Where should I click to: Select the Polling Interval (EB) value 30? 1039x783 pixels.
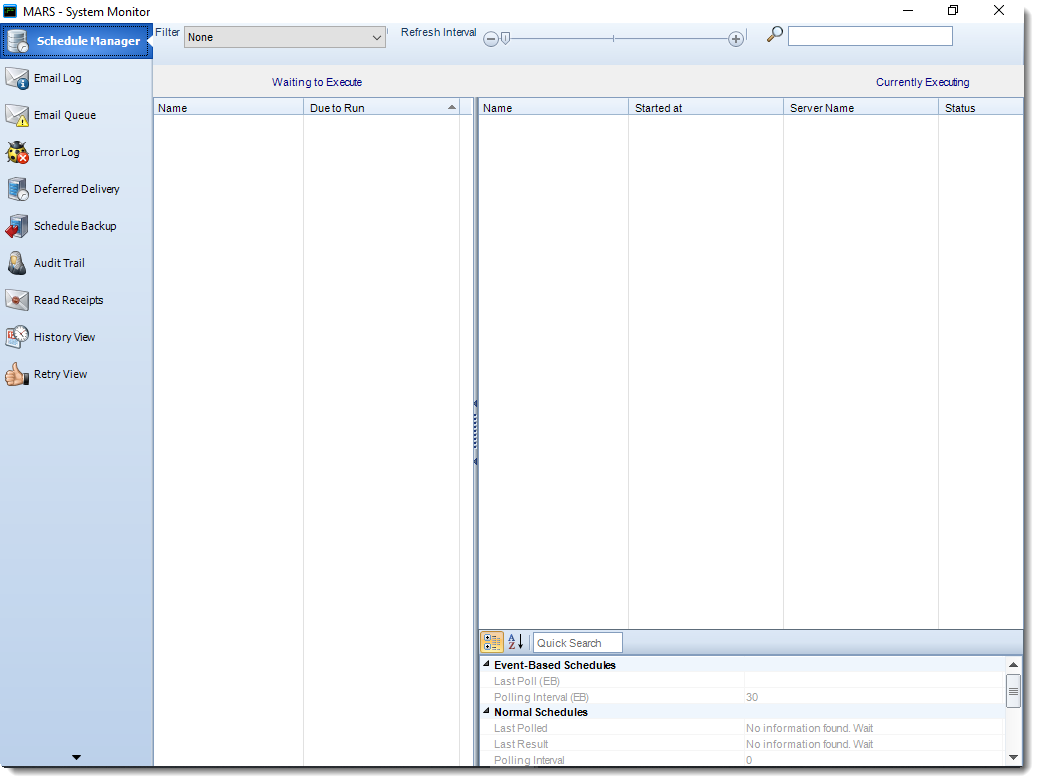pos(752,697)
